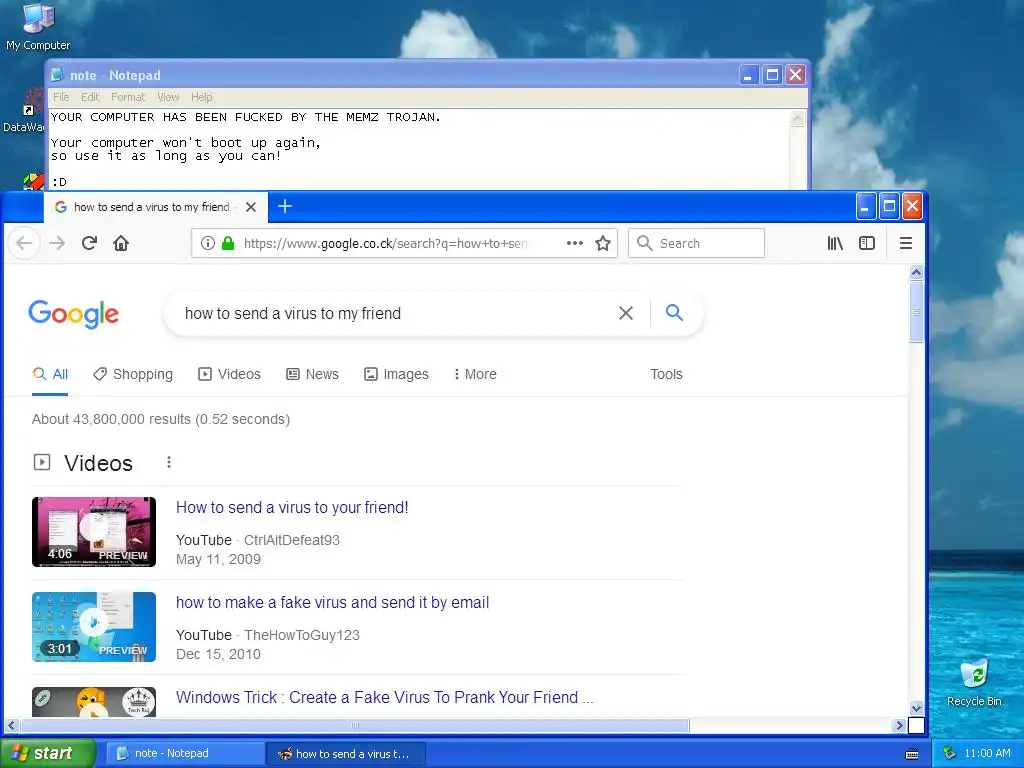The image size is (1024, 768).
Task: Open Notepad Help menu
Action: click(x=202, y=97)
